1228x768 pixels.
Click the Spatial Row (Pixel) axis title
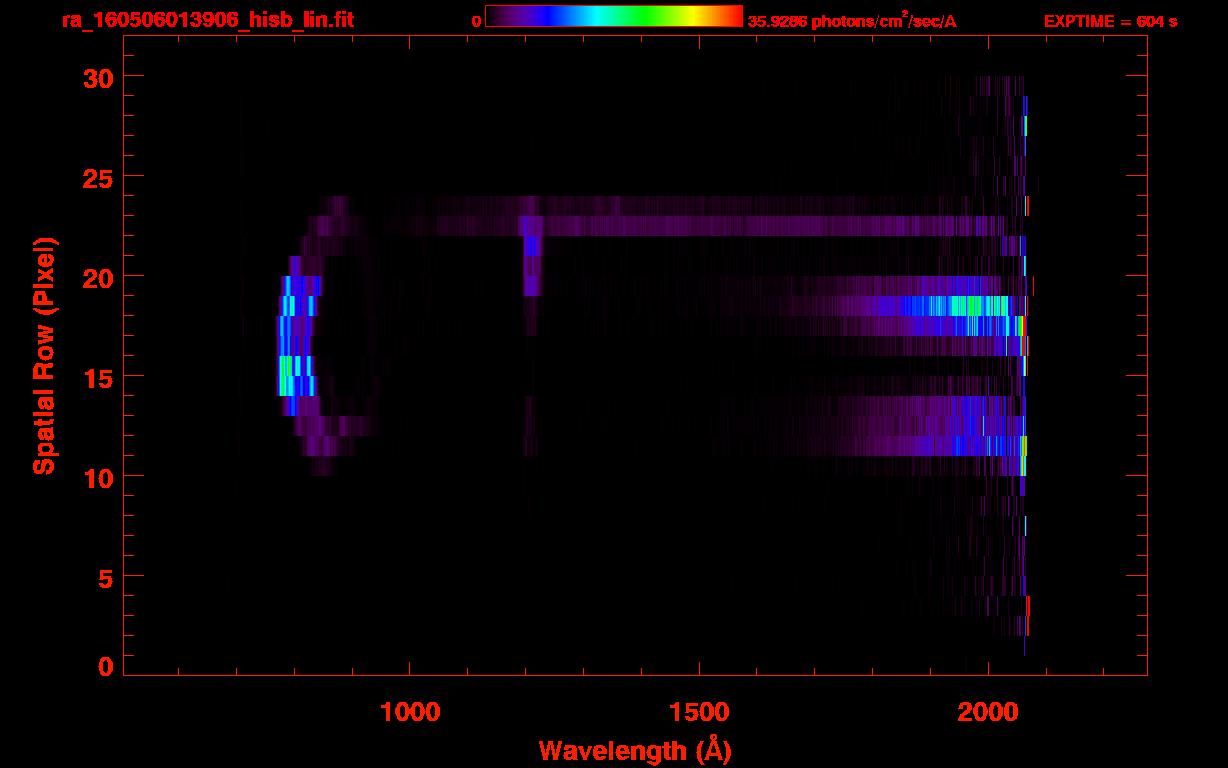tap(44, 355)
